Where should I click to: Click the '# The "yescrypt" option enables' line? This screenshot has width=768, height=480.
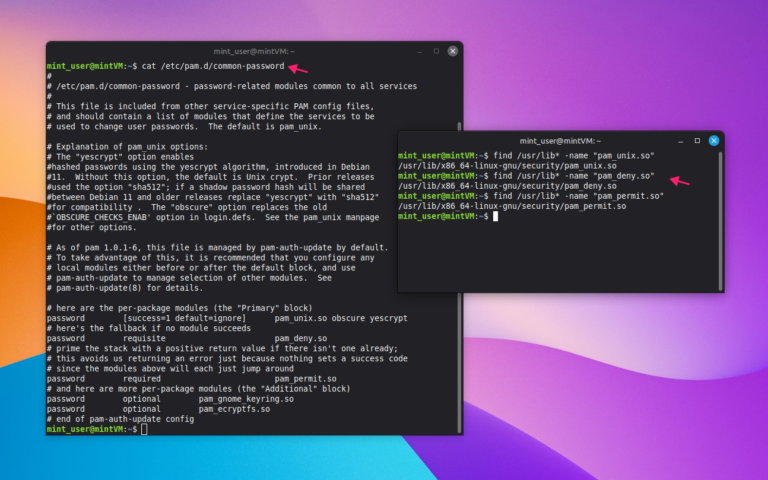click(x=120, y=157)
